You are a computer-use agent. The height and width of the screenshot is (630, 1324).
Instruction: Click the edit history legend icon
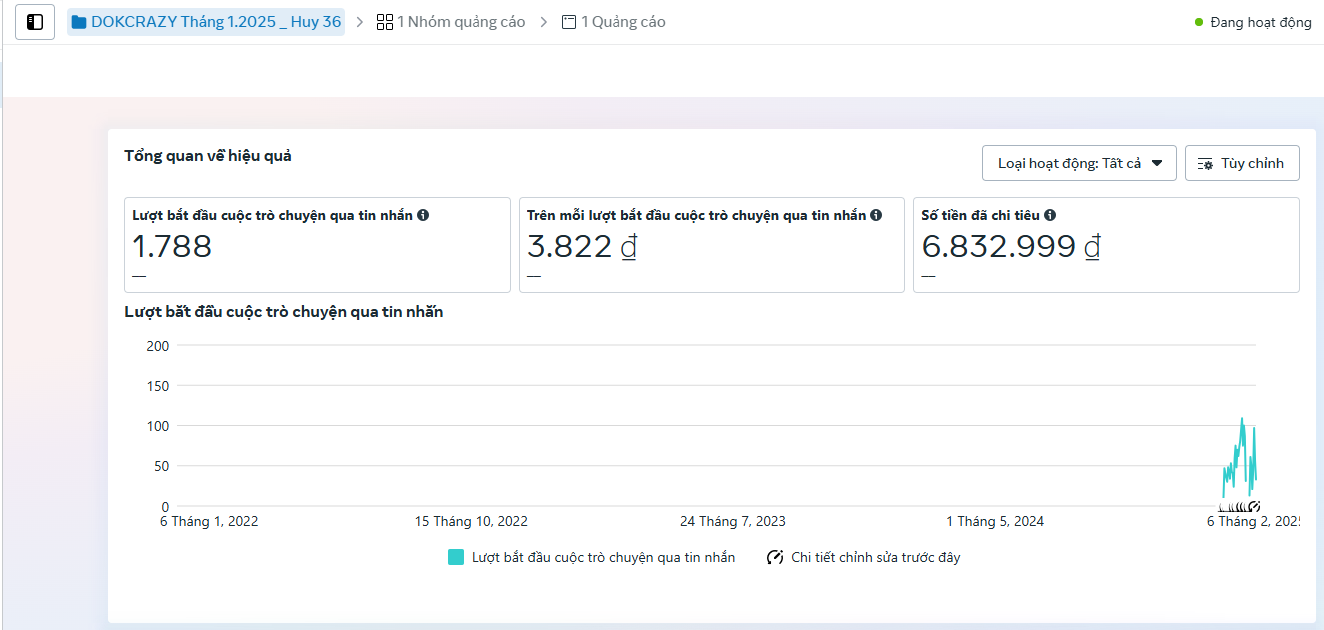point(775,557)
